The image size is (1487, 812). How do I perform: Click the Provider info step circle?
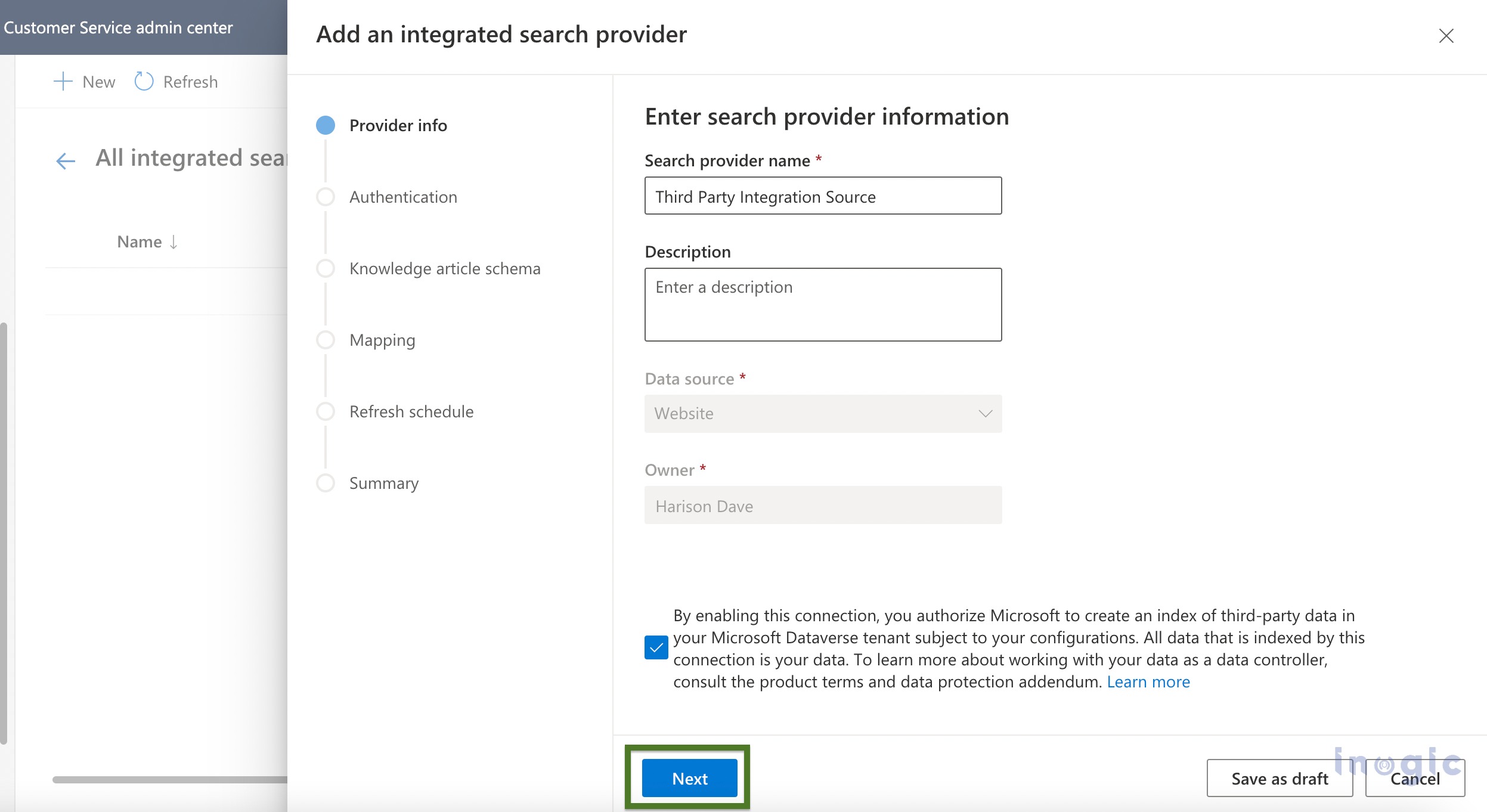point(326,125)
